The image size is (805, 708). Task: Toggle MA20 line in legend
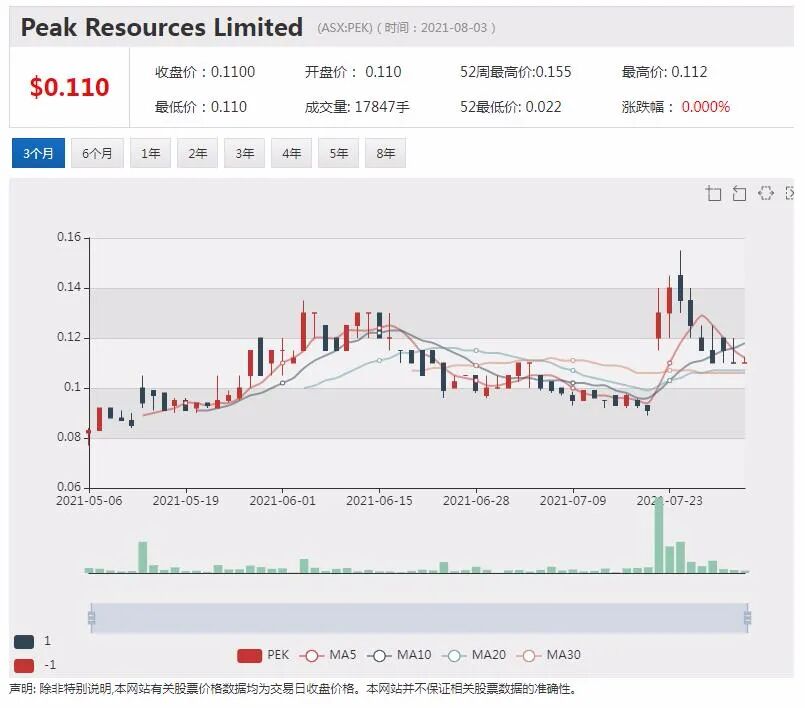coord(473,655)
